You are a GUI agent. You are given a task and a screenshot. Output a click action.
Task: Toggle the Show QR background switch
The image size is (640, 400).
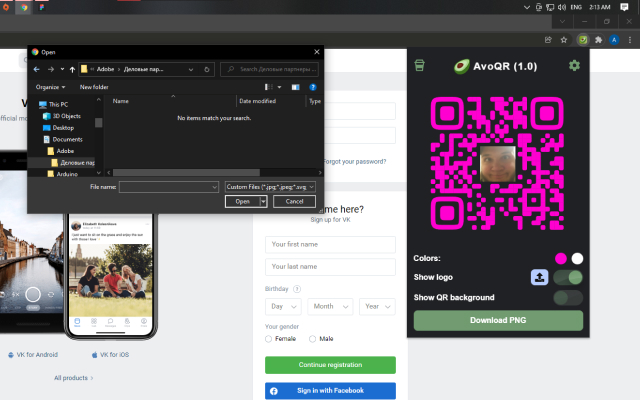point(568,298)
